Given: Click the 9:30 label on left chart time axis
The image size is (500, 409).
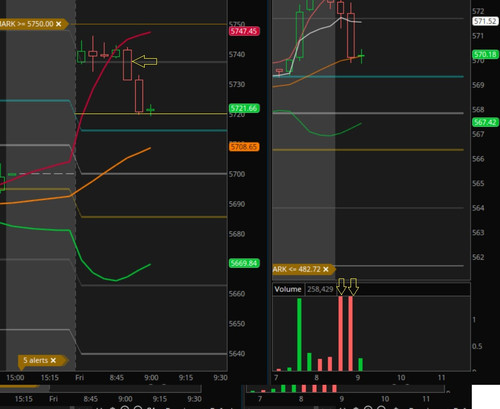Looking at the screenshot, I should tap(220, 378).
